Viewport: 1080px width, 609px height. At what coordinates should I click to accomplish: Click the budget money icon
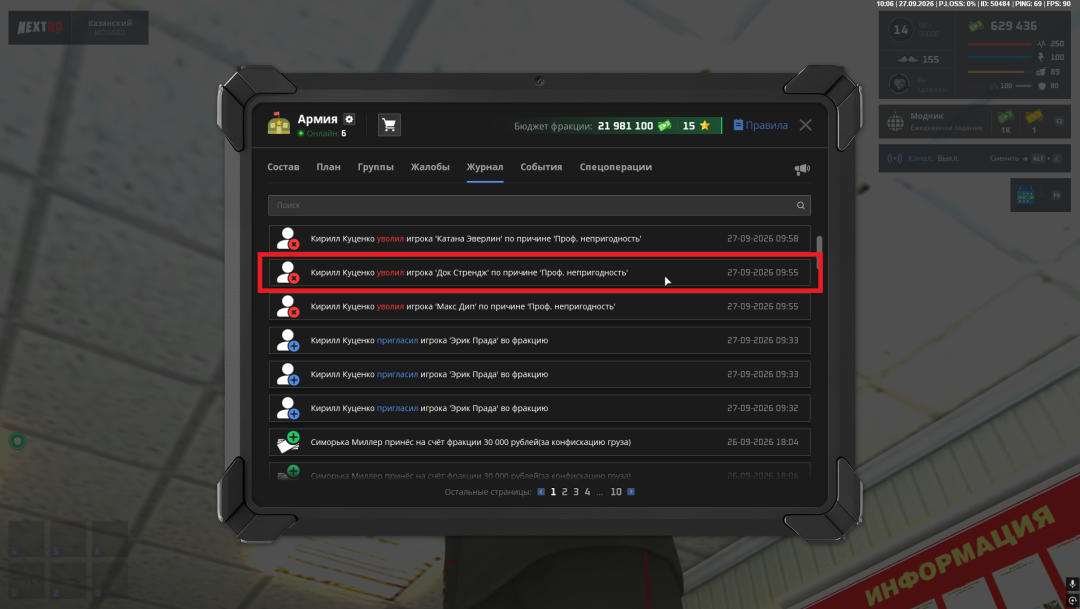click(665, 125)
